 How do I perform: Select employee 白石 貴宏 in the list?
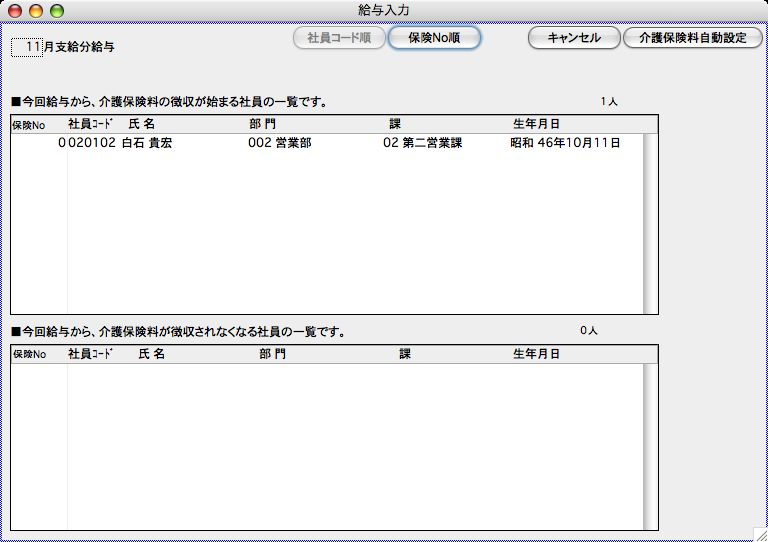pos(146,143)
